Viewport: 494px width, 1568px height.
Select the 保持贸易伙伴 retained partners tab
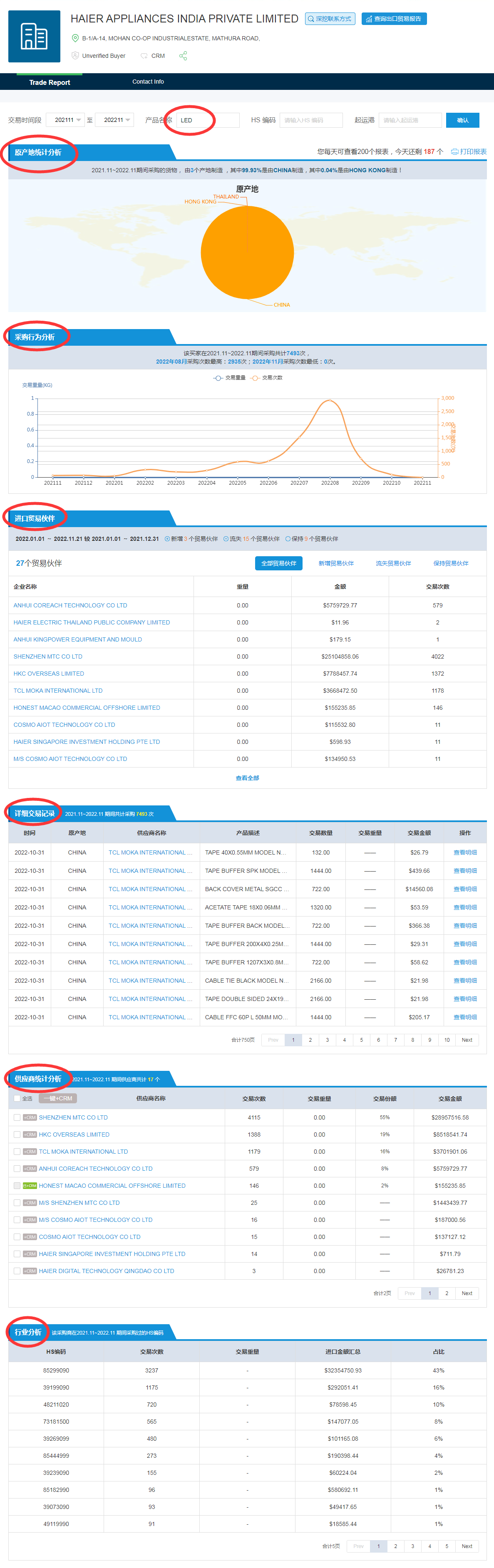[451, 564]
